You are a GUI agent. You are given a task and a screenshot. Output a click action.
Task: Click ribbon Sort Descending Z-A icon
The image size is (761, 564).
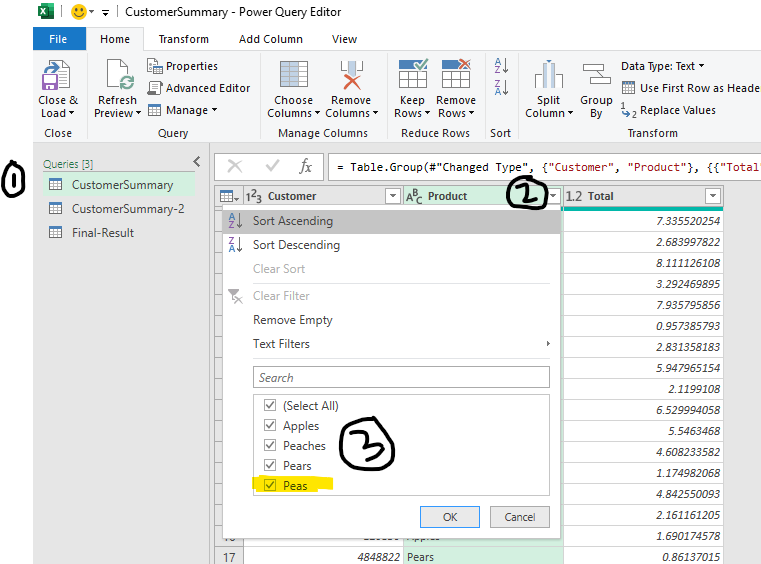click(501, 88)
